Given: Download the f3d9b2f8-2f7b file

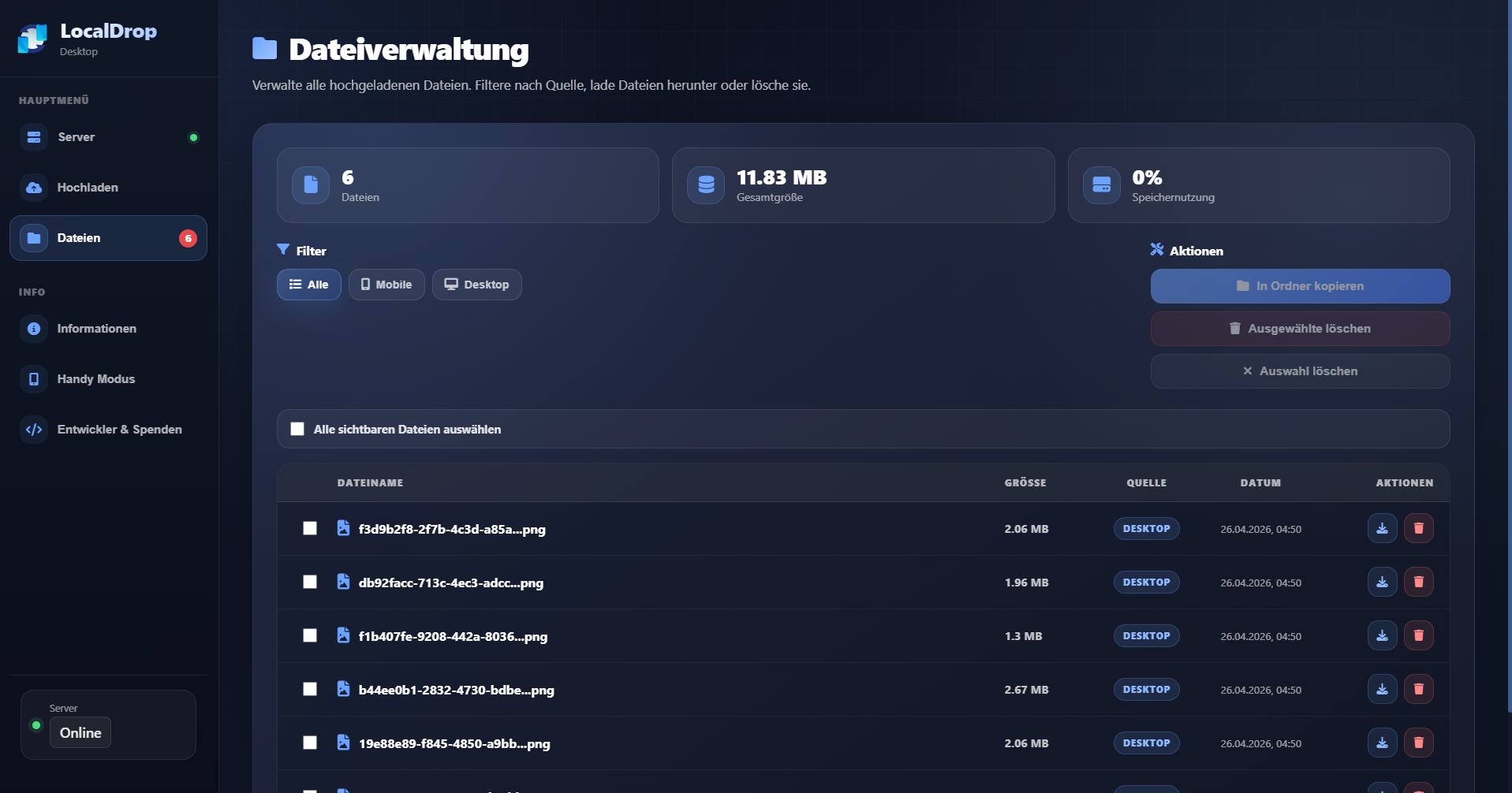Looking at the screenshot, I should tap(1383, 528).
